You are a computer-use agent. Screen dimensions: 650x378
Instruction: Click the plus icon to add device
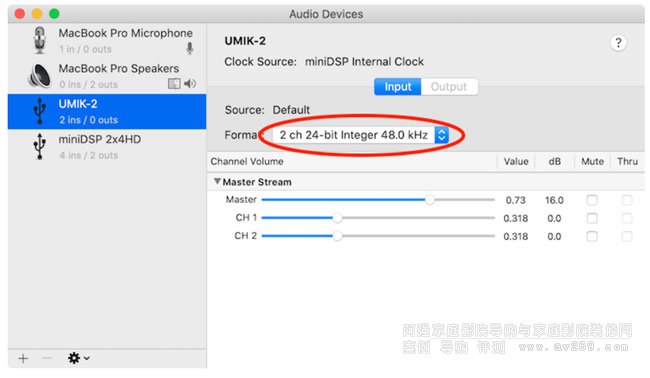point(23,358)
